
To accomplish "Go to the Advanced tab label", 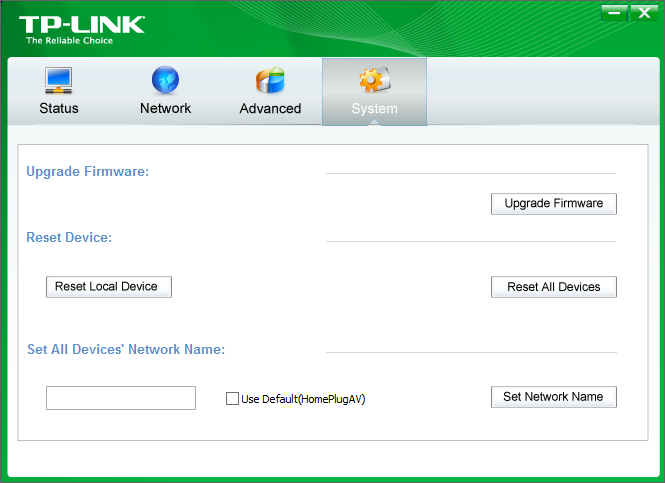I will click(x=270, y=109).
